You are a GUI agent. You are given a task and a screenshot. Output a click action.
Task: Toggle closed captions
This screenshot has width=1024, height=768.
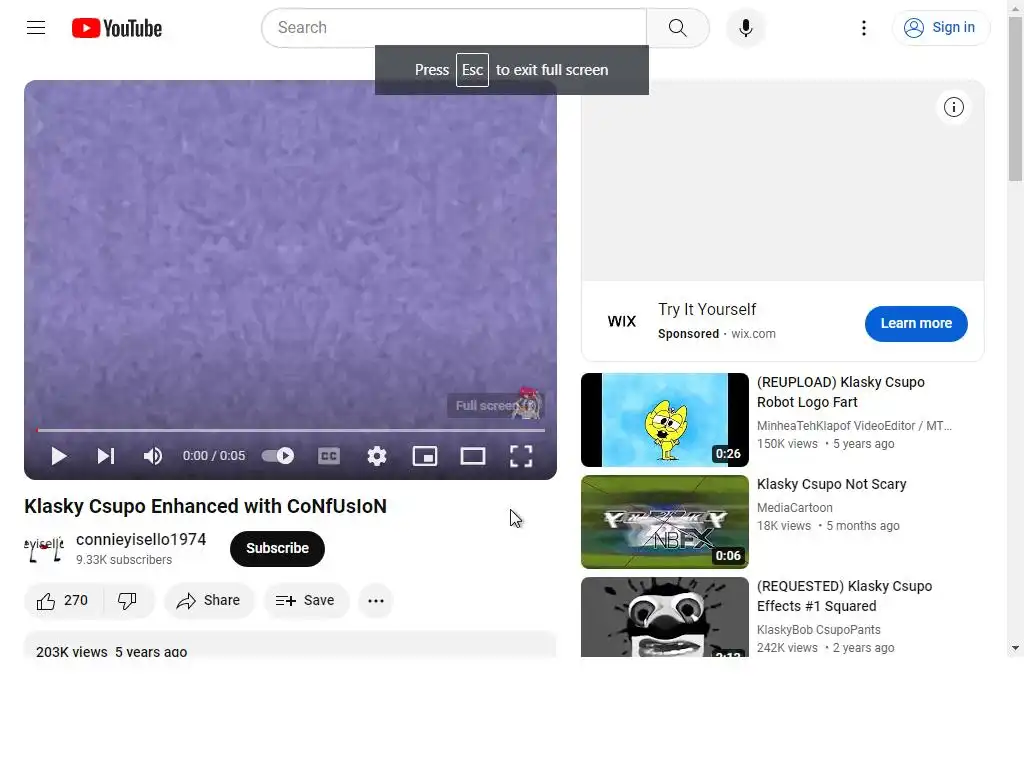coord(328,456)
